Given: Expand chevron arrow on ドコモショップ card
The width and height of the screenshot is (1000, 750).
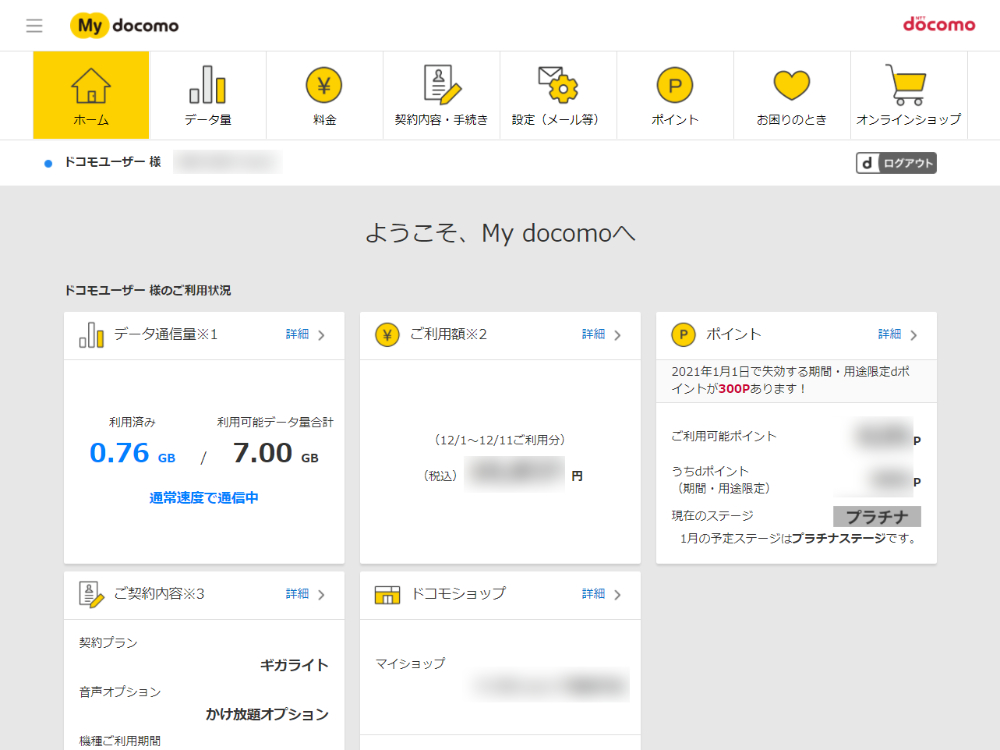Looking at the screenshot, I should click(x=617, y=594).
